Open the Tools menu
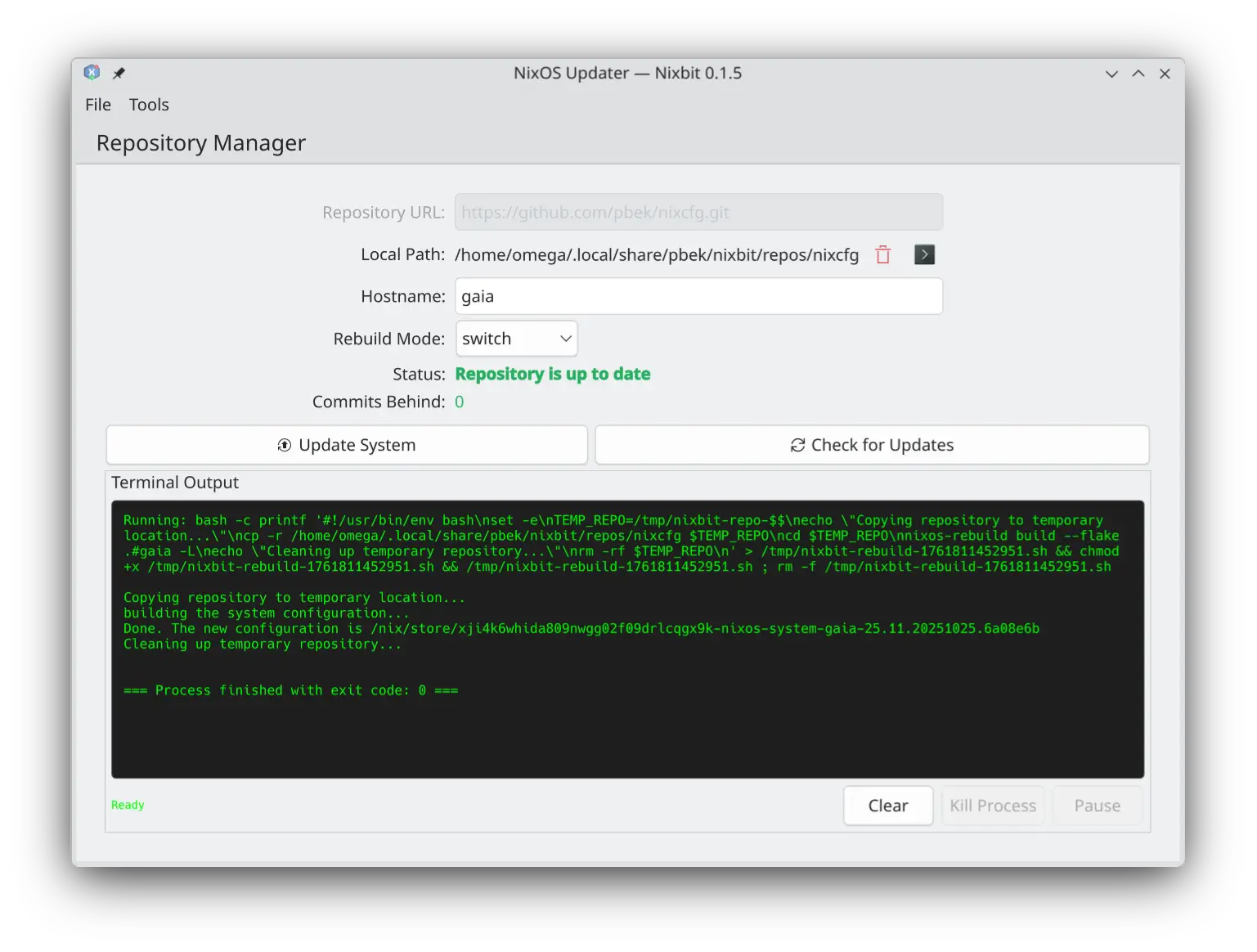This screenshot has width=1257, height=952. 148,105
